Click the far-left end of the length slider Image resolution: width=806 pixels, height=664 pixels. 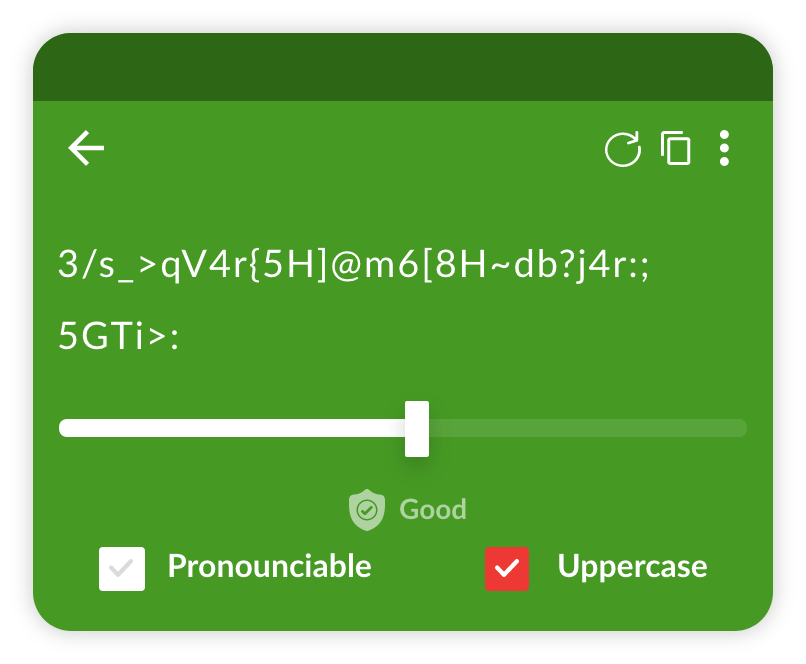[x=64, y=428]
